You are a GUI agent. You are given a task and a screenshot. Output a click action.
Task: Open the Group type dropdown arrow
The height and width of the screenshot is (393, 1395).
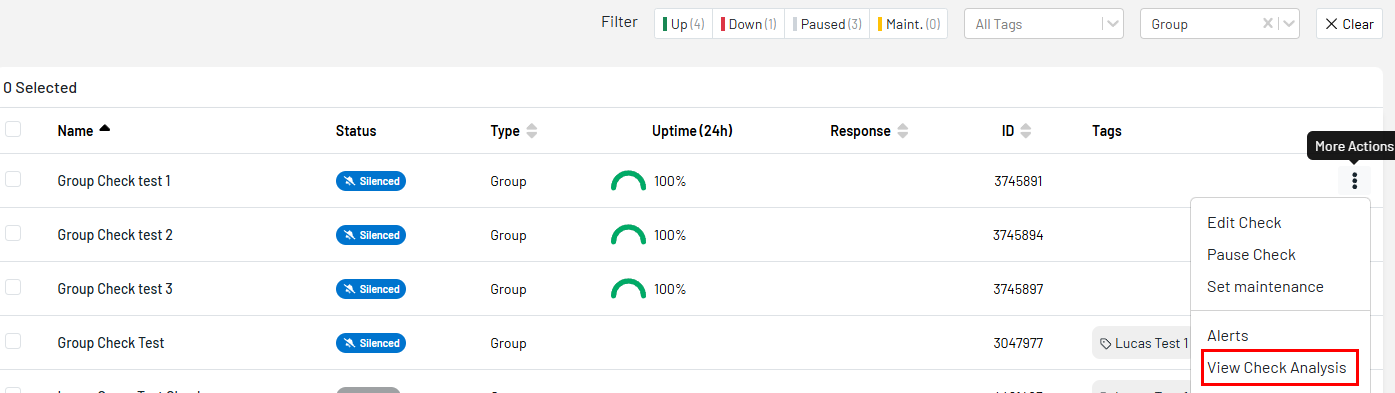click(x=1288, y=24)
